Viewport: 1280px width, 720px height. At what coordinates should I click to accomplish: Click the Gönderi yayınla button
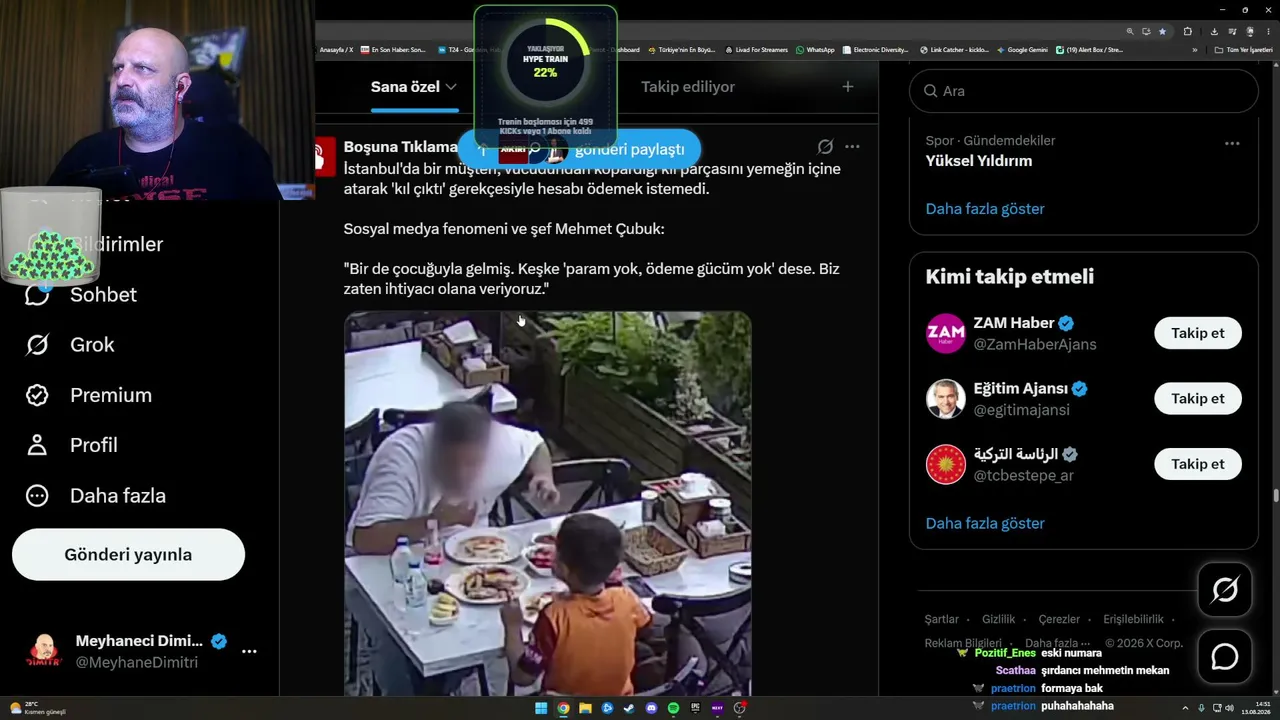pos(128,555)
